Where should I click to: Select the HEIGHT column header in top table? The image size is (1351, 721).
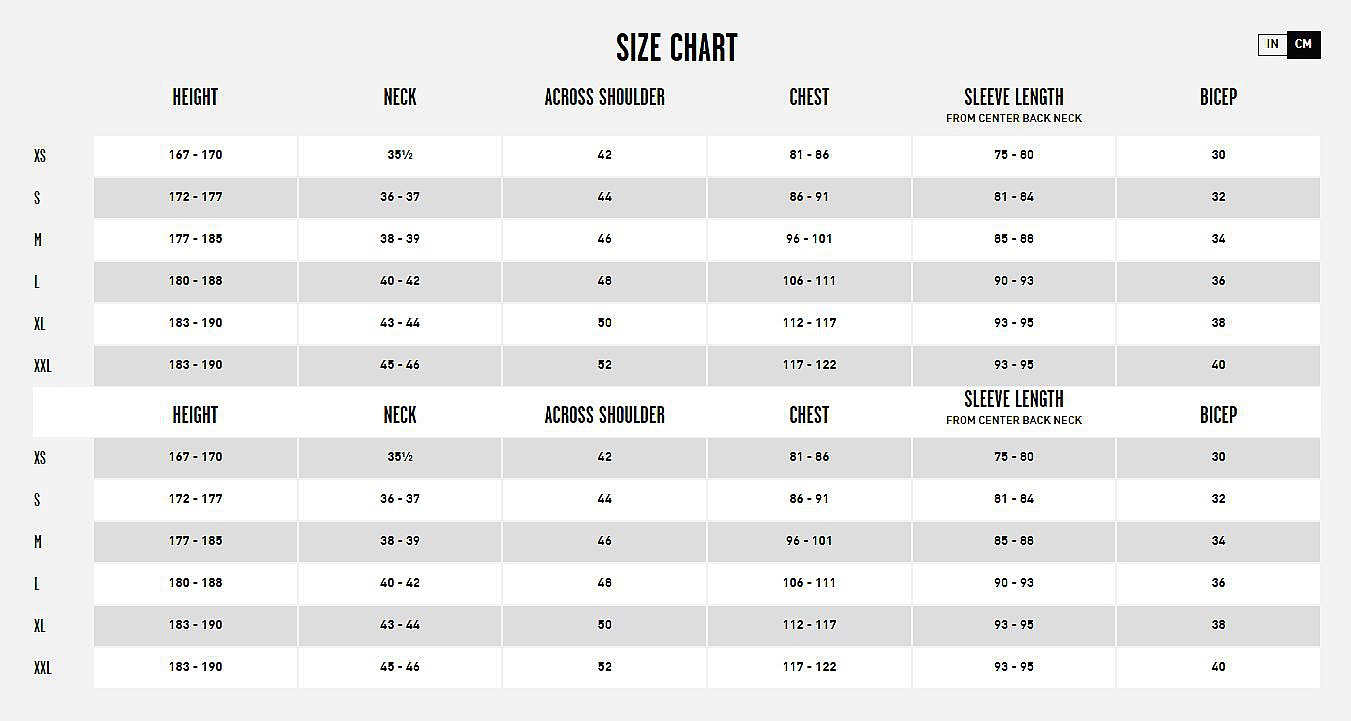point(195,97)
